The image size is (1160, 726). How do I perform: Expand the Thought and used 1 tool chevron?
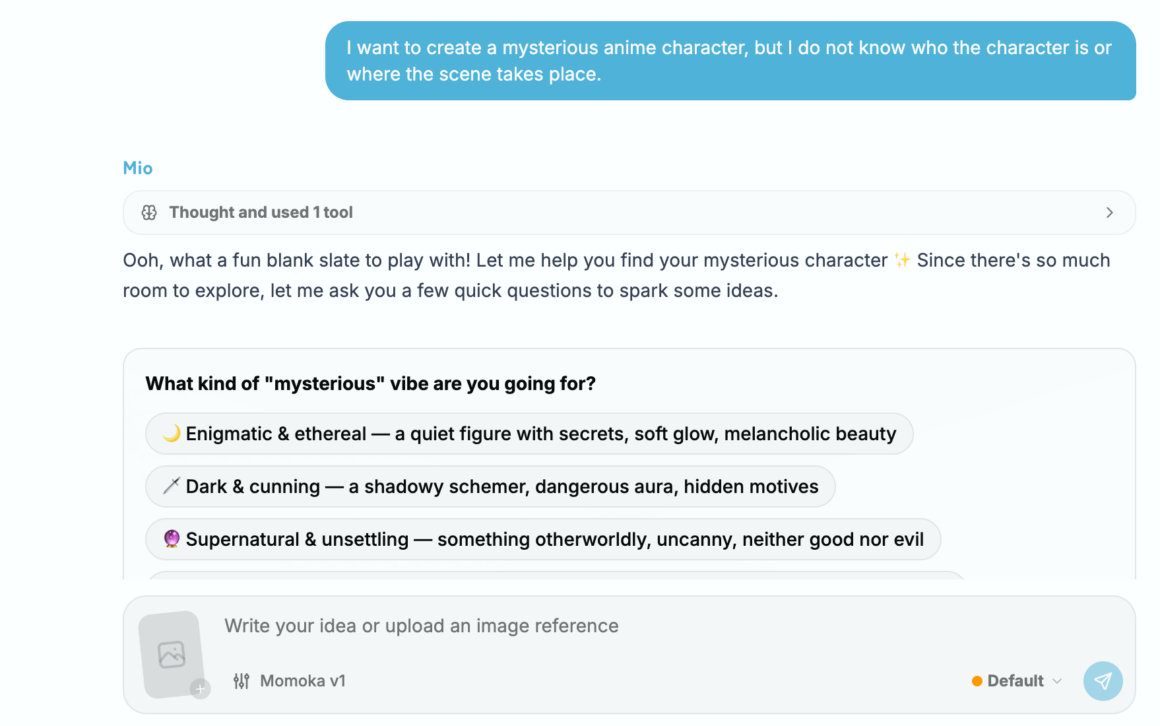pos(1109,212)
